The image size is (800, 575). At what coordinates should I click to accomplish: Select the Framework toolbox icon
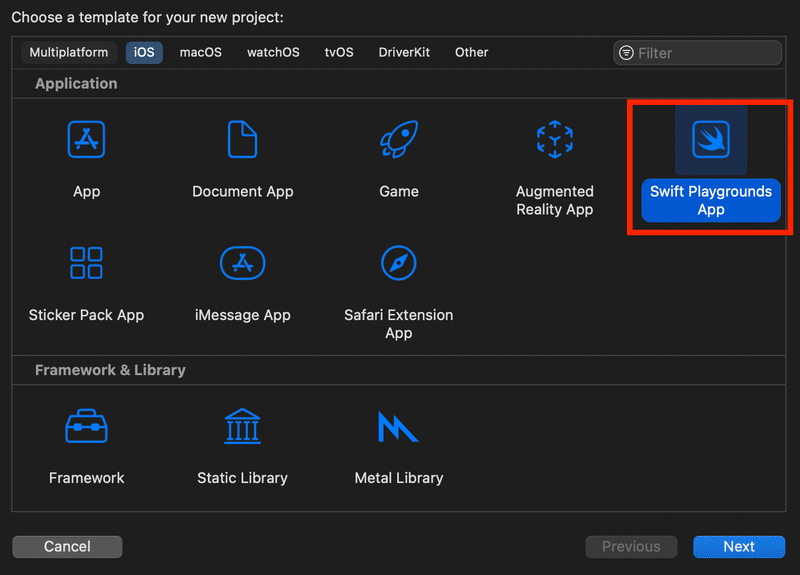pos(87,426)
